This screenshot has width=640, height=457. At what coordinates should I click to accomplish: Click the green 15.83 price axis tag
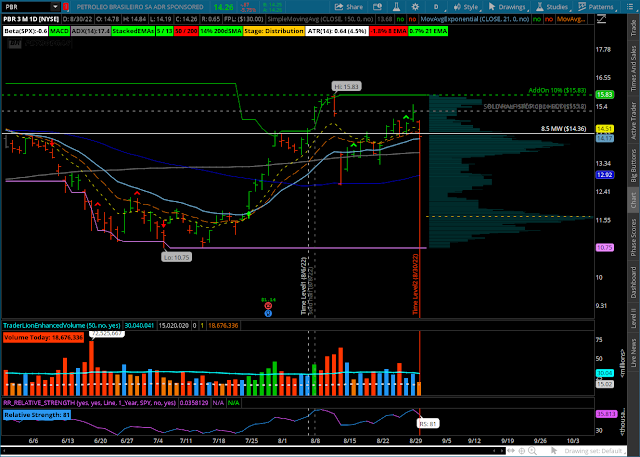[604, 95]
